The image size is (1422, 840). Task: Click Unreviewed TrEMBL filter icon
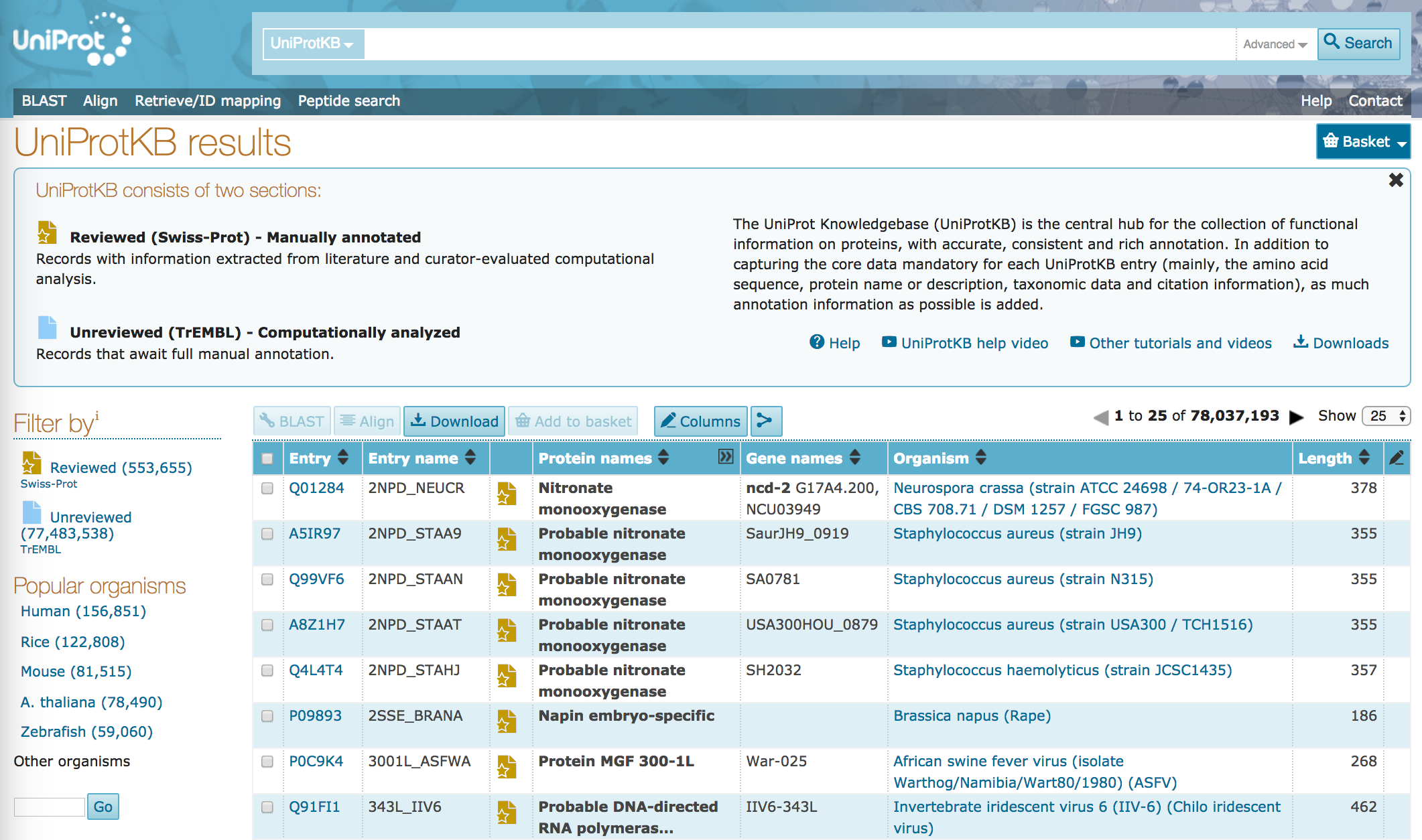tap(32, 512)
